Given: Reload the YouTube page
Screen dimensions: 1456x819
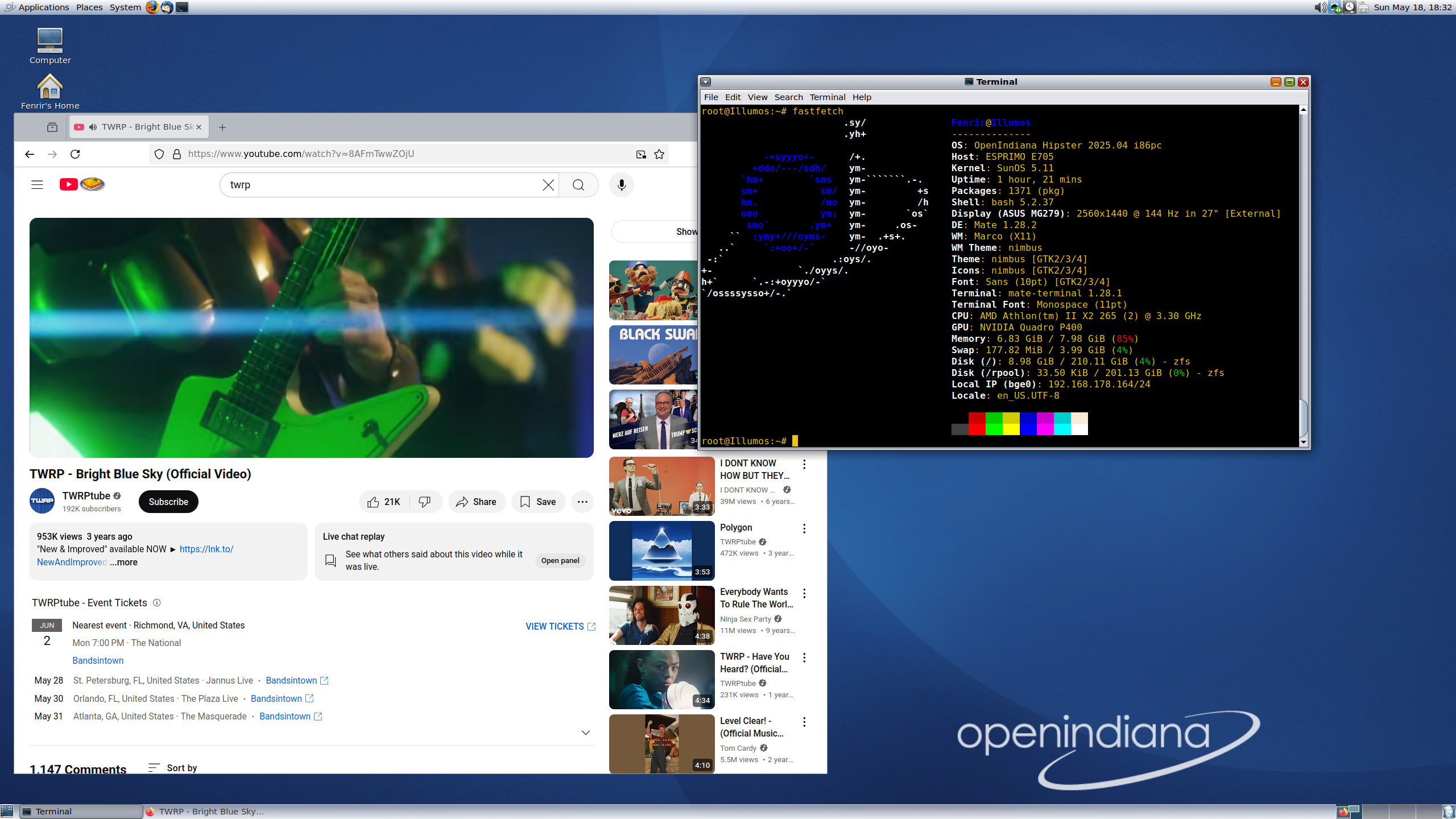Looking at the screenshot, I should click(75, 154).
